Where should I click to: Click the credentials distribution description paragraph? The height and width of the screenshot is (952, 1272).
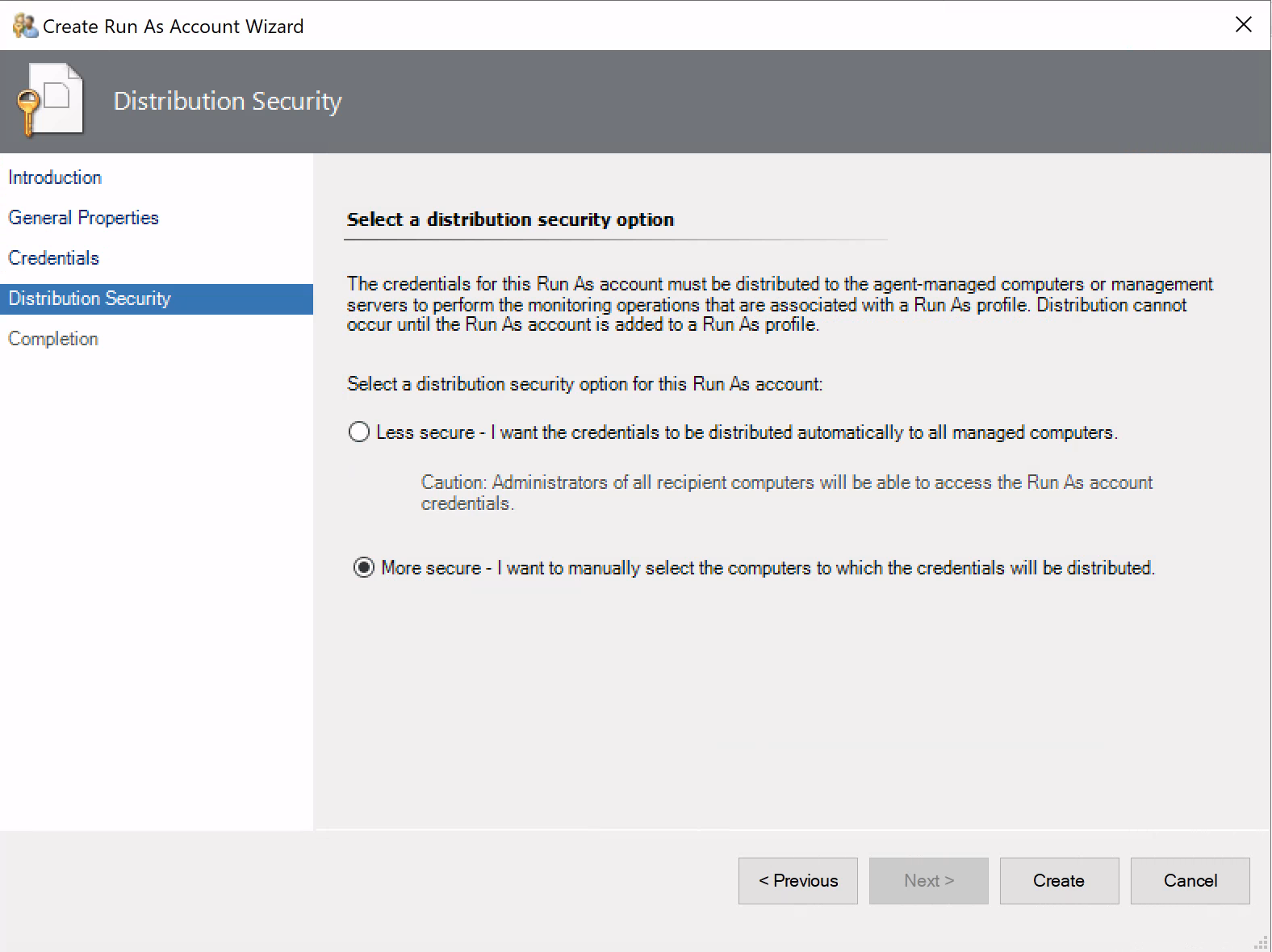[x=779, y=305]
